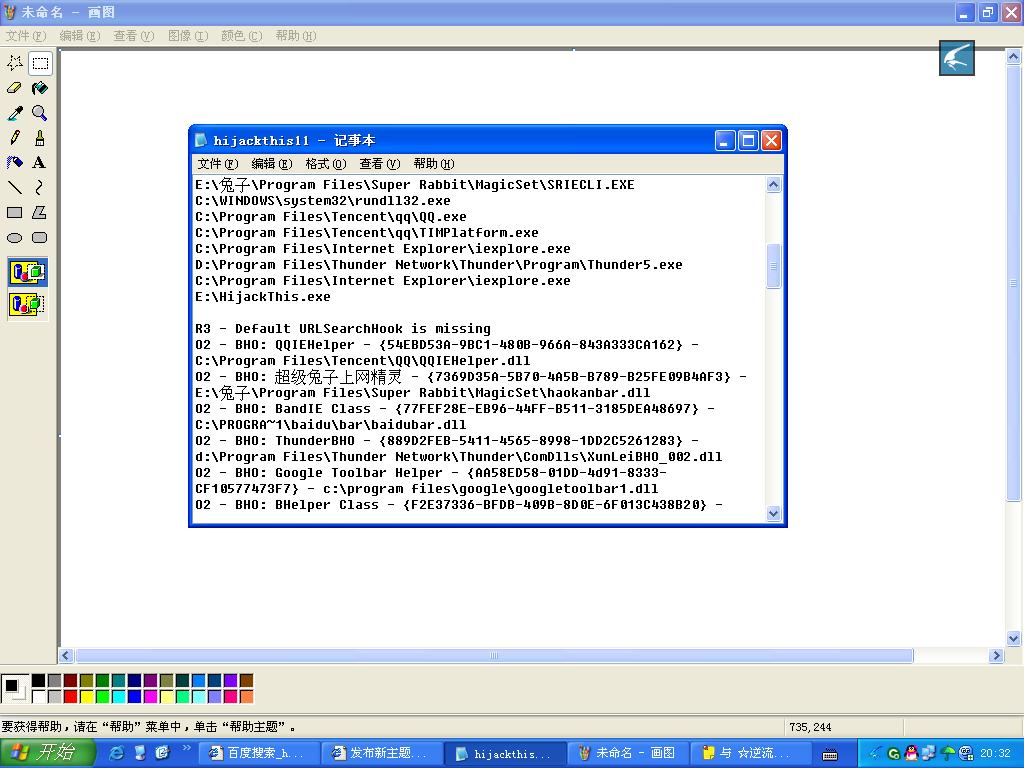
Task: Select the Polygon shape tool
Action: click(40, 212)
